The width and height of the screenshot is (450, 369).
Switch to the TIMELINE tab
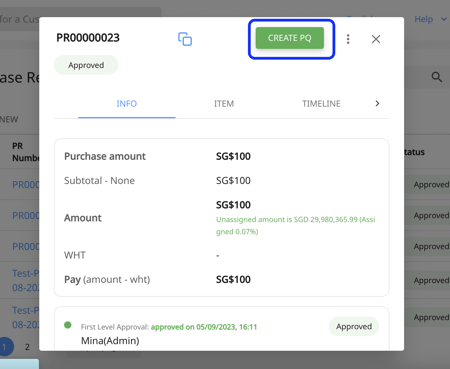[321, 104]
